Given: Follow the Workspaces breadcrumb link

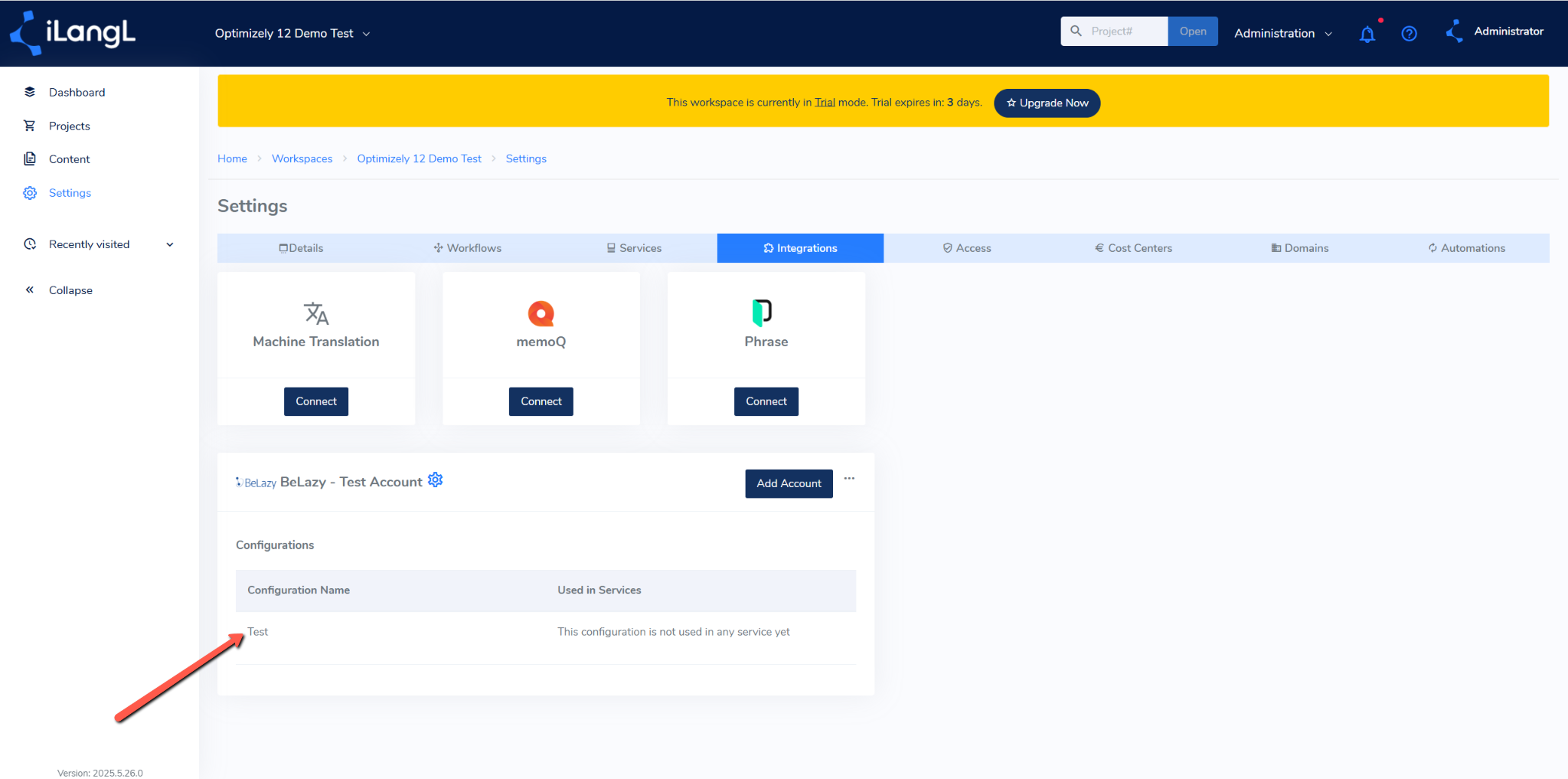Looking at the screenshot, I should click(x=302, y=159).
